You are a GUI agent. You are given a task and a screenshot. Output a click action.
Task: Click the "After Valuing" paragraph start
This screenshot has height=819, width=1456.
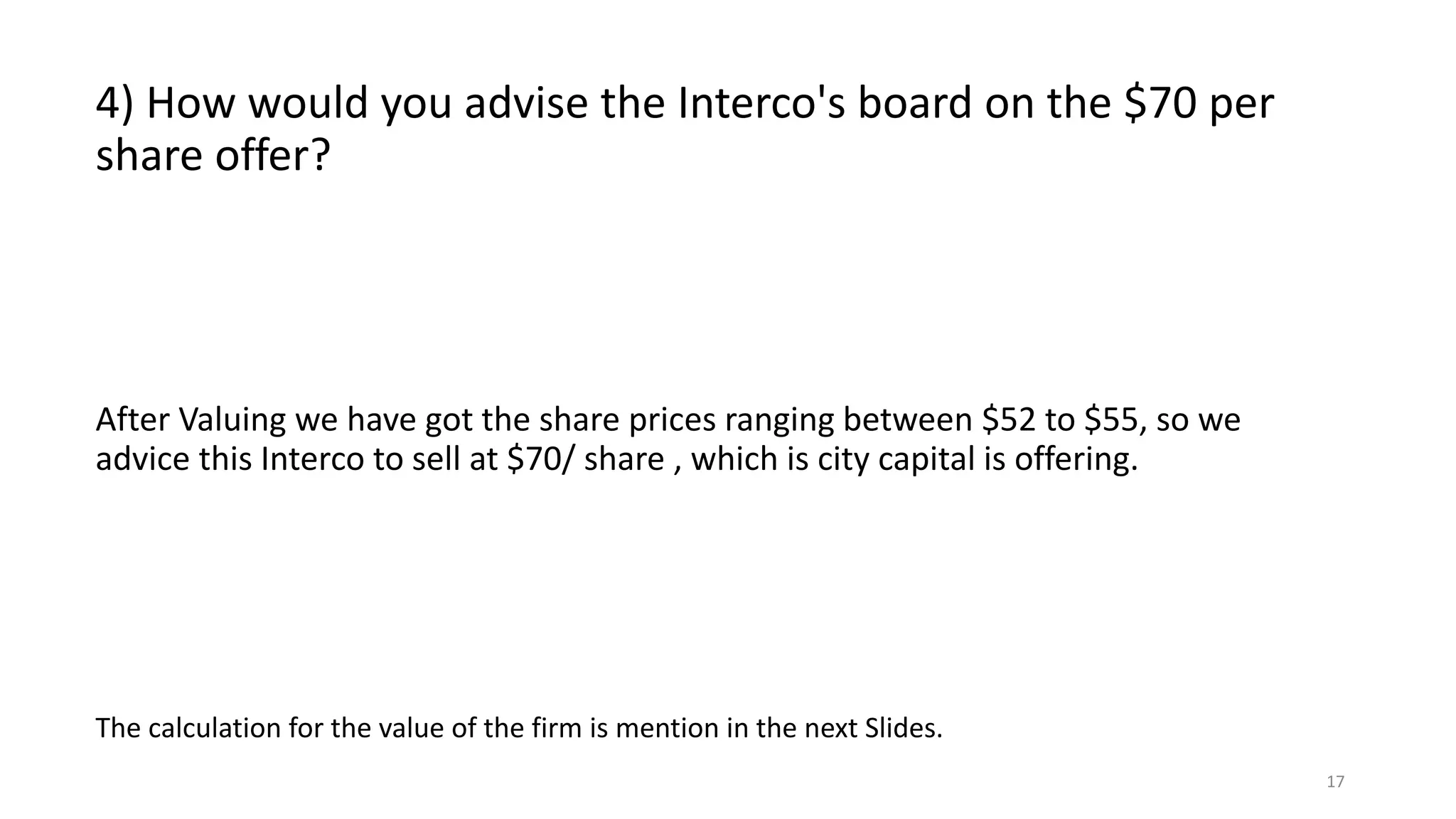coord(190,420)
